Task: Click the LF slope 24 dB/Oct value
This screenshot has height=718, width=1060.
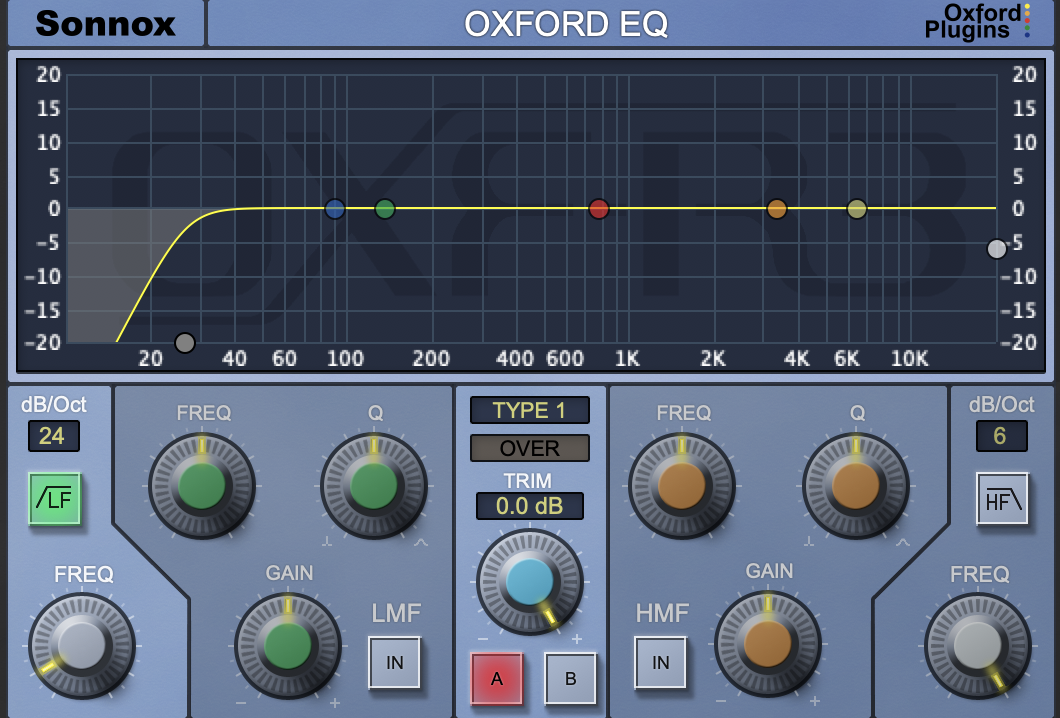Action: pos(53,436)
